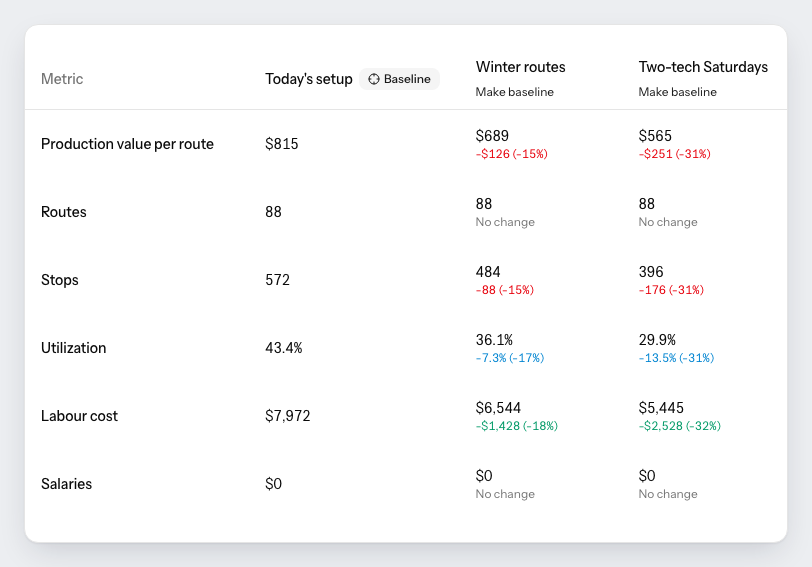Screen dimensions: 812x567
Task: Click the 29.9% utilization value
Action: [657, 340]
